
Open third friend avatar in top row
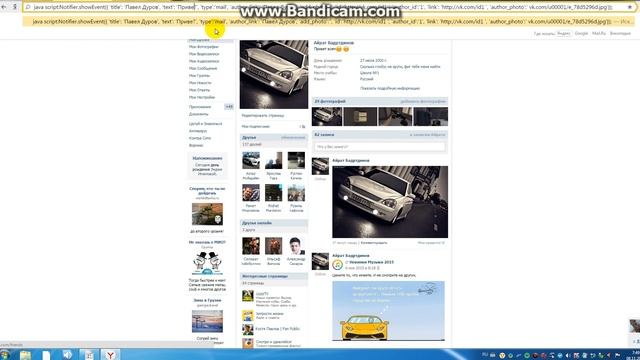(x=296, y=160)
